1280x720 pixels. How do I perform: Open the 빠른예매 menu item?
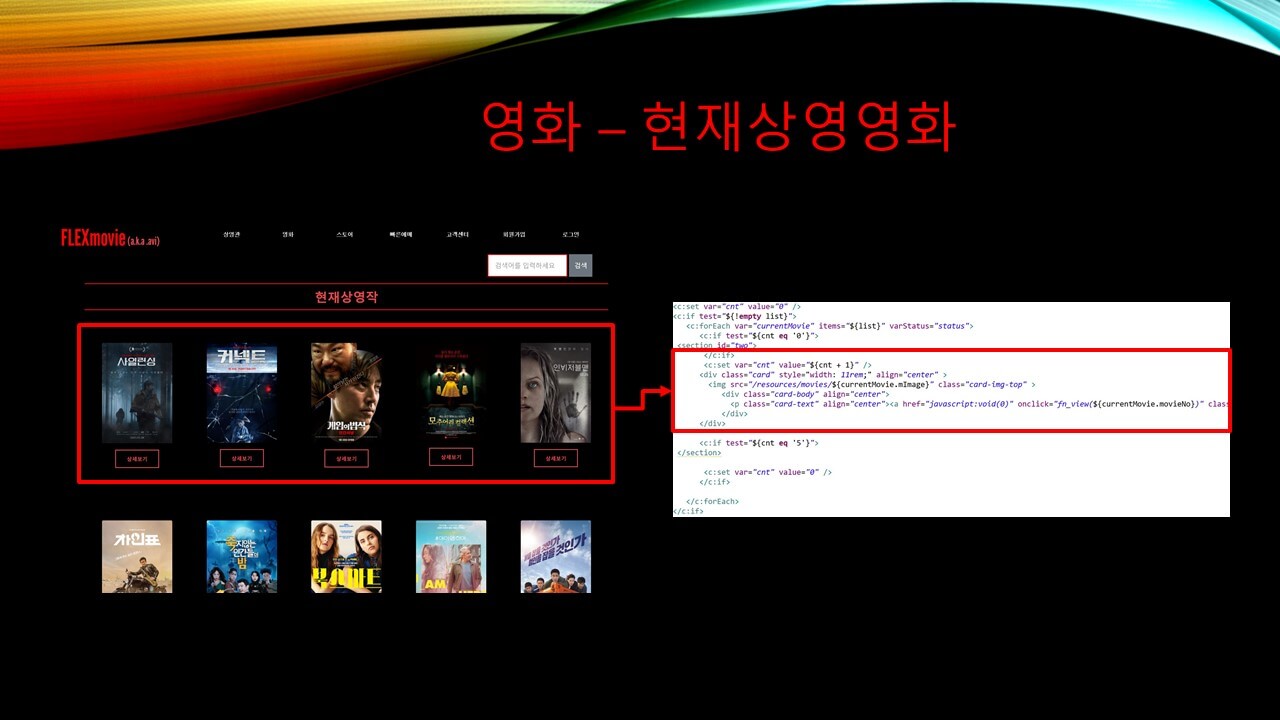click(401, 235)
